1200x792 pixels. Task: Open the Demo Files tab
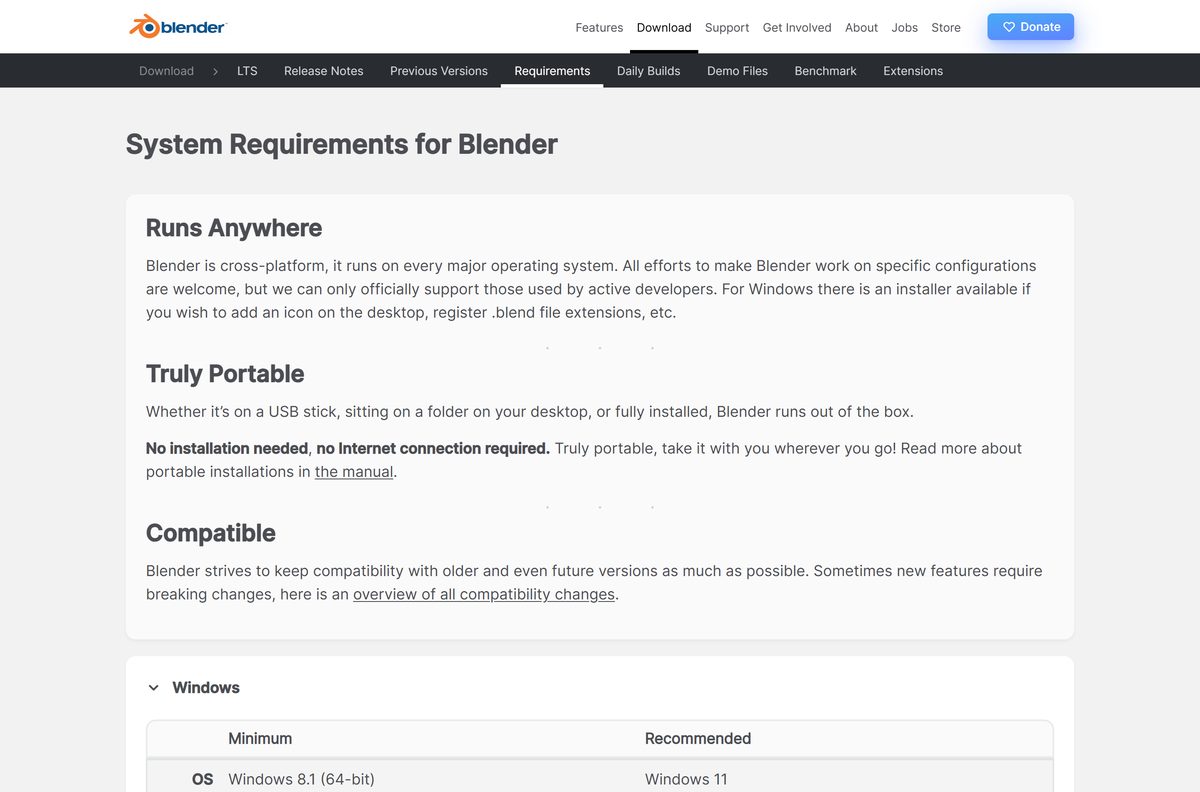pyautogui.click(x=737, y=71)
